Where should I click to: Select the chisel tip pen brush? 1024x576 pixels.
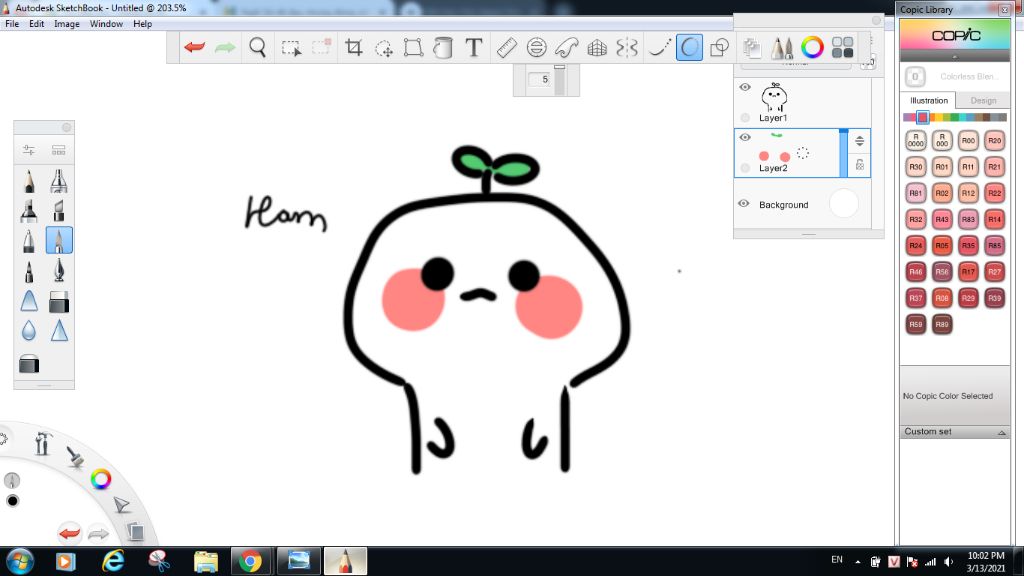(x=59, y=211)
